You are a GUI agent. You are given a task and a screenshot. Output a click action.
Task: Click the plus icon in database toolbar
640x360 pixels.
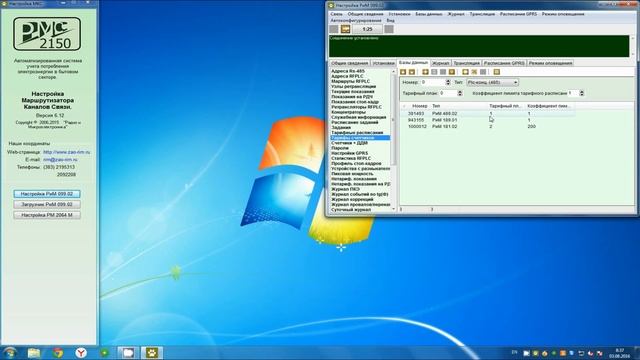coord(425,72)
